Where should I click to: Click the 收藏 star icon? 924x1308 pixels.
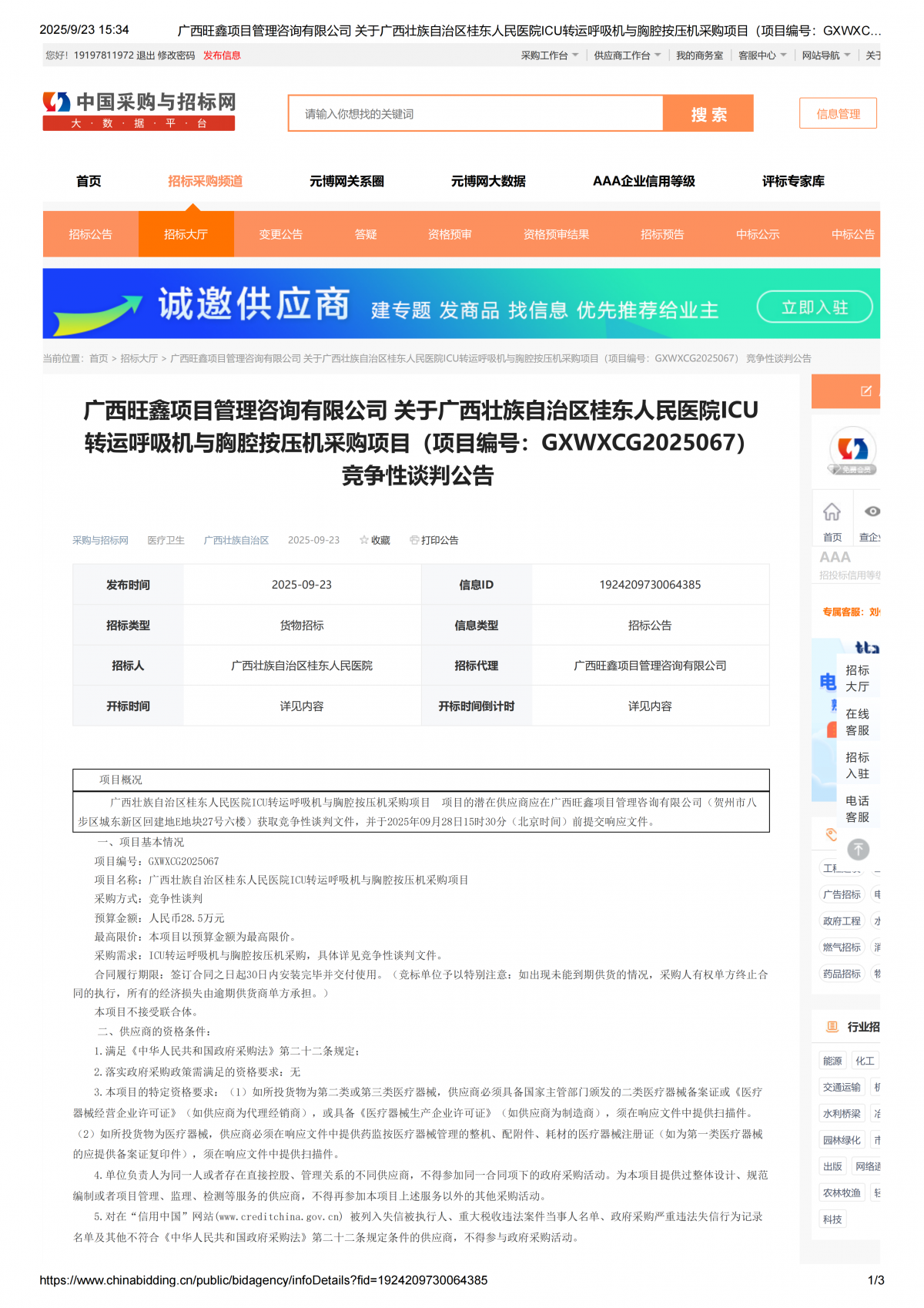pos(364,540)
